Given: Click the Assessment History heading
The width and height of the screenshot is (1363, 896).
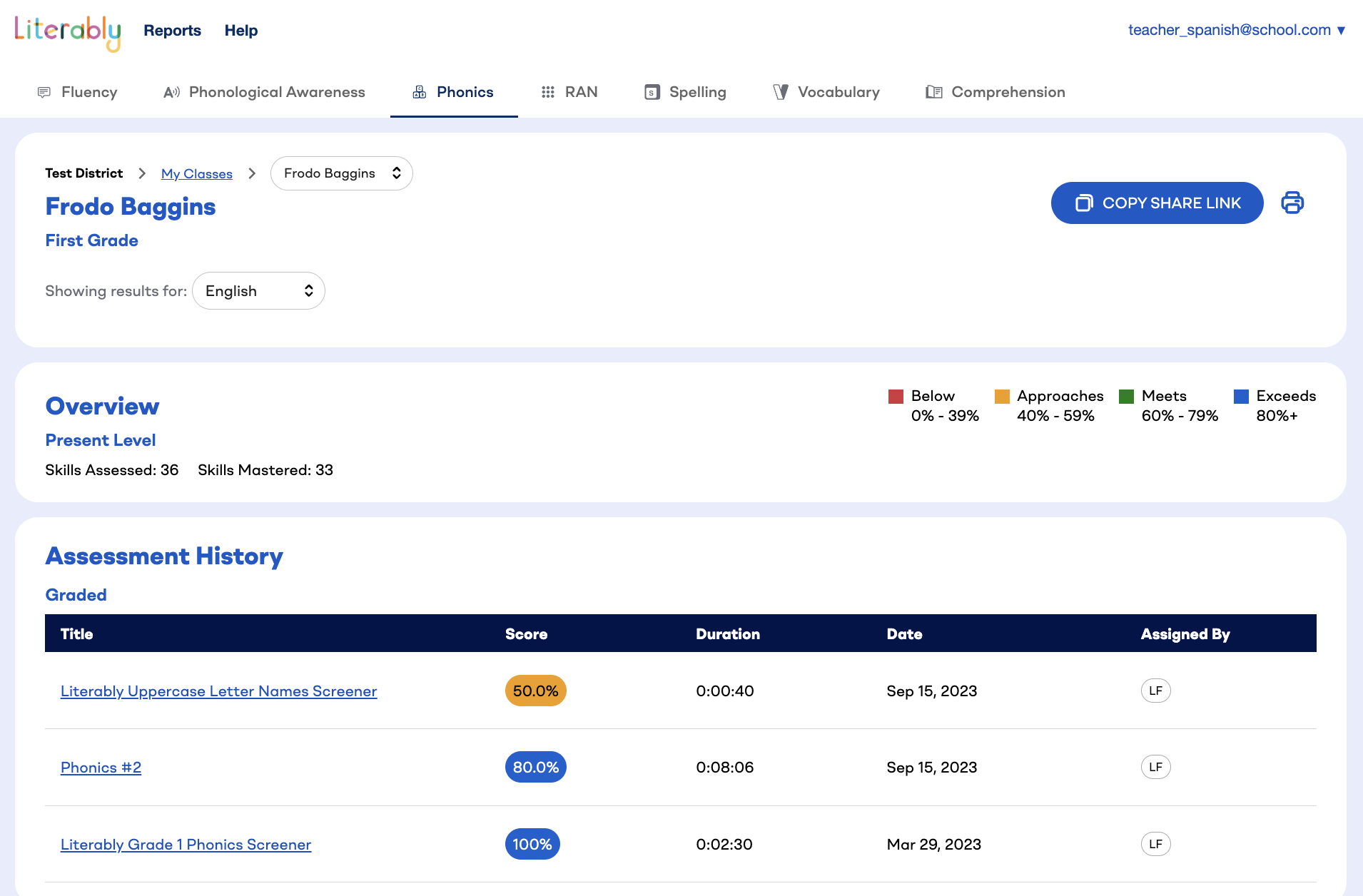Looking at the screenshot, I should [164, 556].
